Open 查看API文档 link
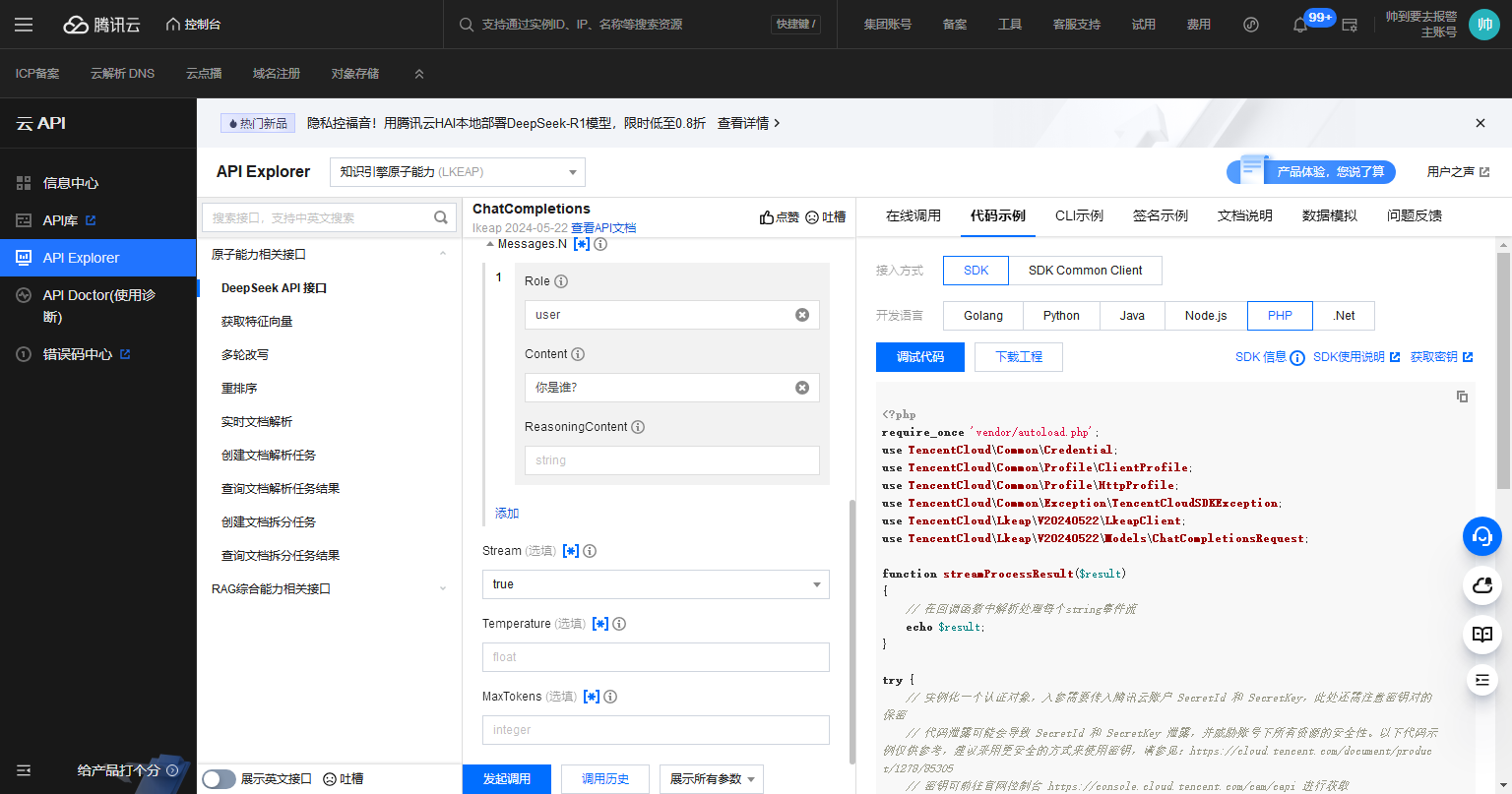Image resolution: width=1512 pixels, height=794 pixels. [x=603, y=227]
